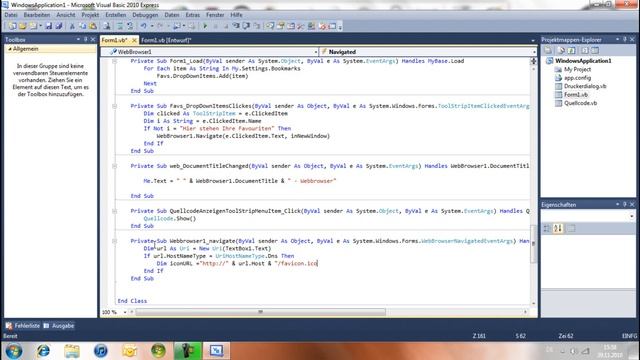Viewport: 640px width, 360px height.
Task: Open the Toolbox window position dropdown arrow
Action: click(78, 39)
